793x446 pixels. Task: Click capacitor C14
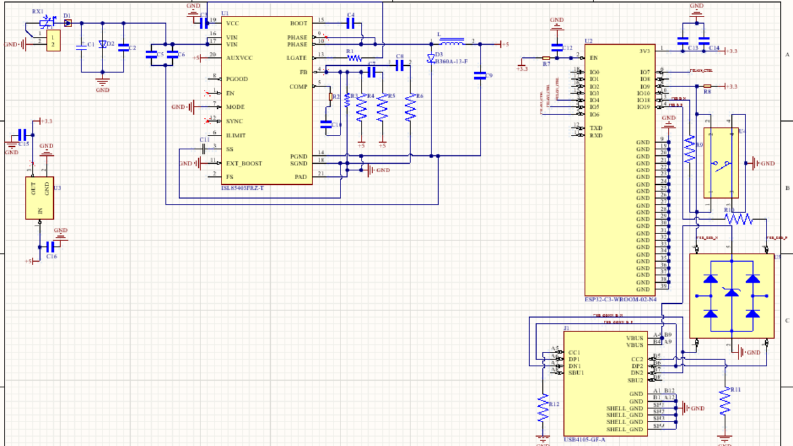pyautogui.click(x=703, y=40)
